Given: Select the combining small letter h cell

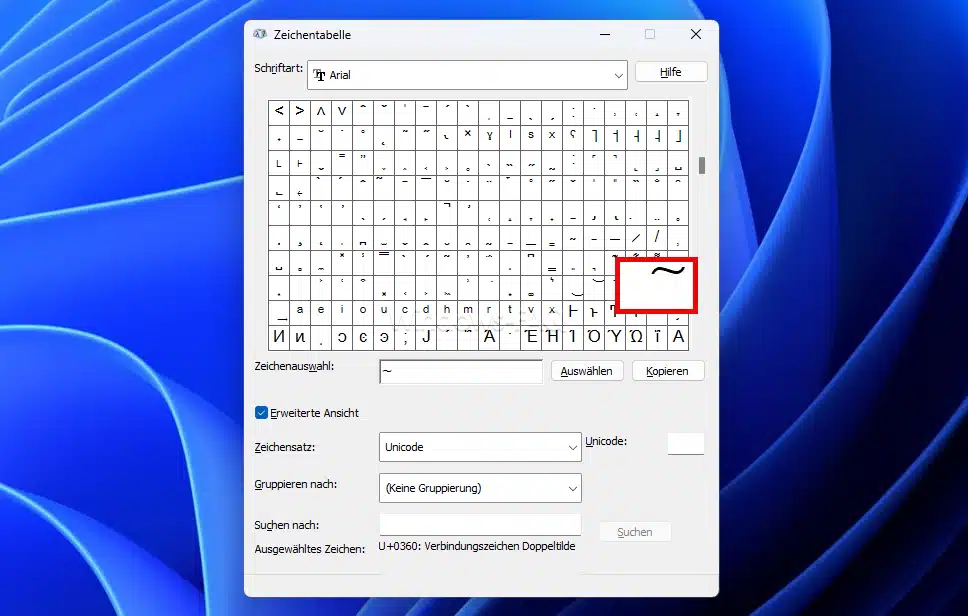Looking at the screenshot, I should coord(447,312).
